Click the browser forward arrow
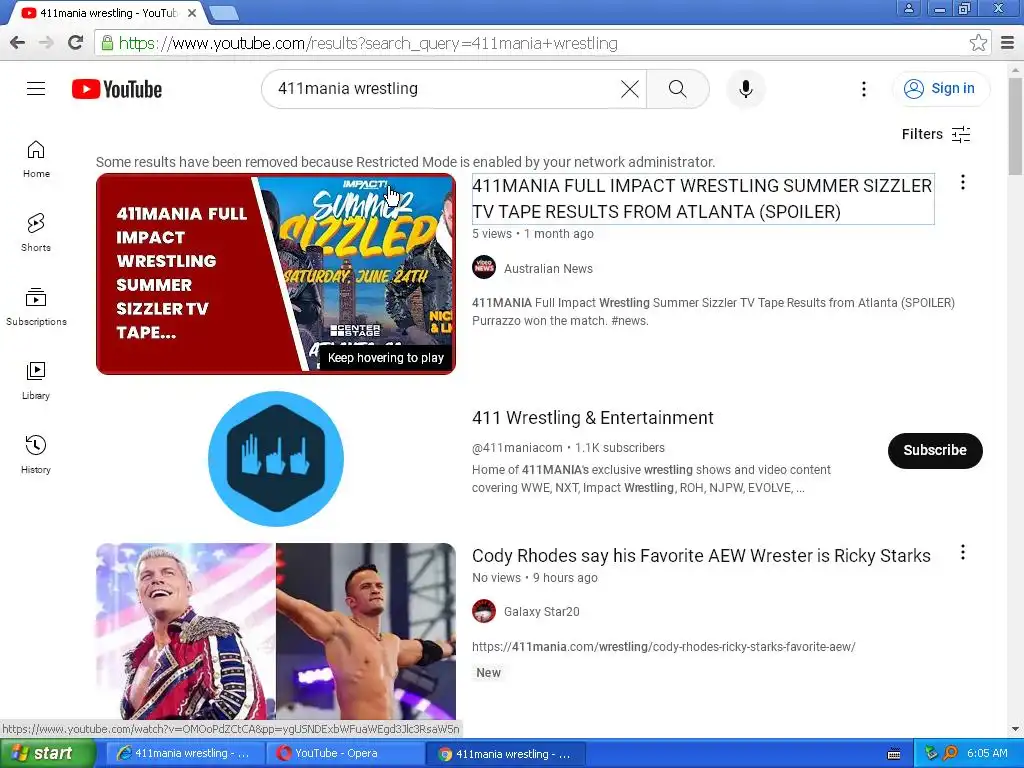This screenshot has height=768, width=1024. [x=46, y=43]
